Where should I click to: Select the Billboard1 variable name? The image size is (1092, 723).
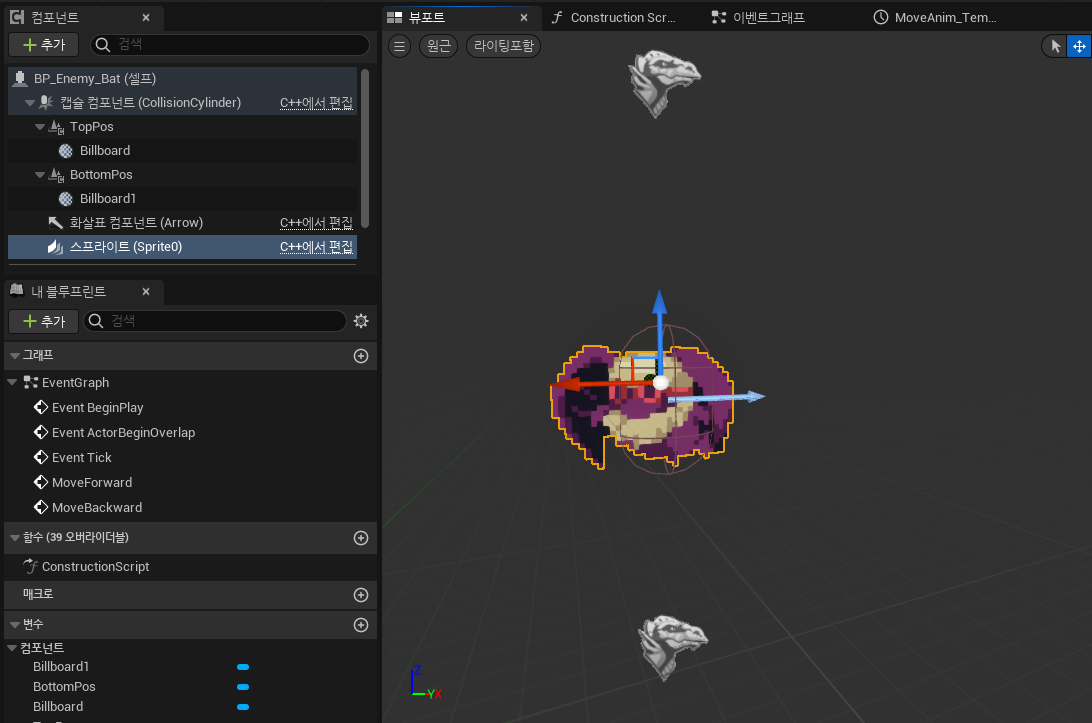61,667
